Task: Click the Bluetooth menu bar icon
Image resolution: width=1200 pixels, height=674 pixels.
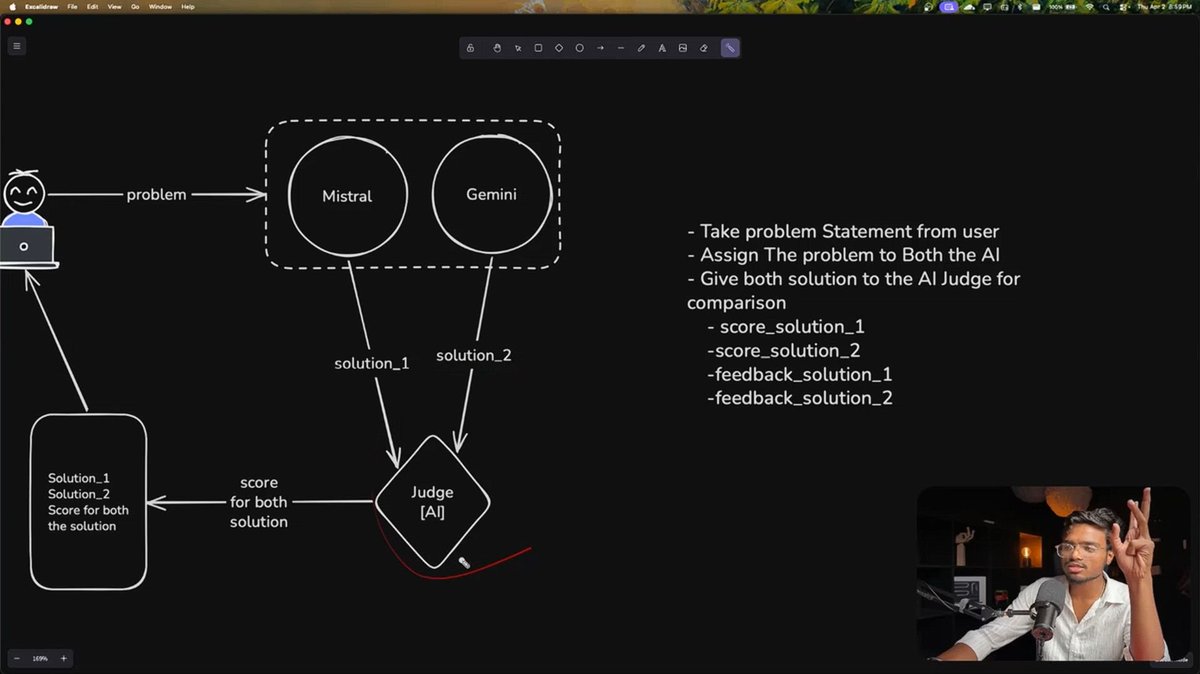Action: [1020, 7]
